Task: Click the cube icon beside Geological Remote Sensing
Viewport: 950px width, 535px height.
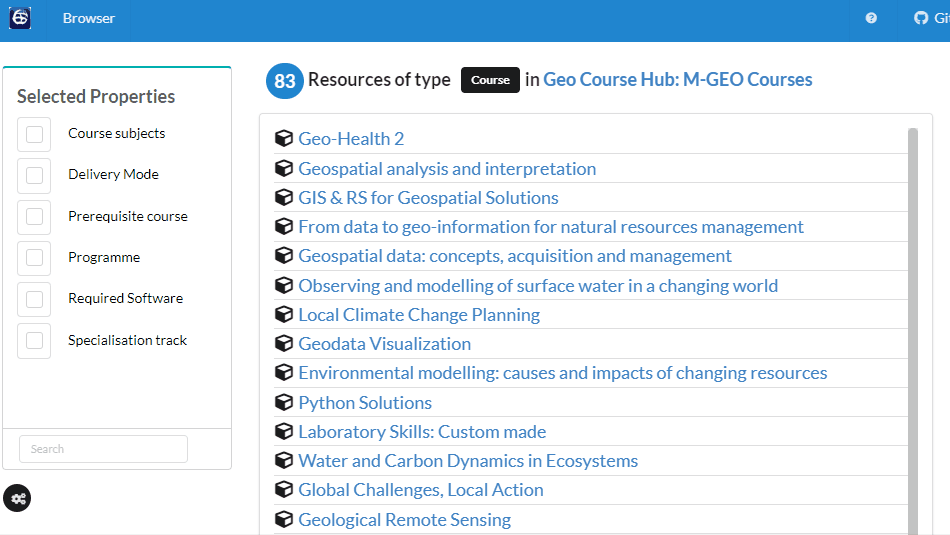Action: point(284,520)
